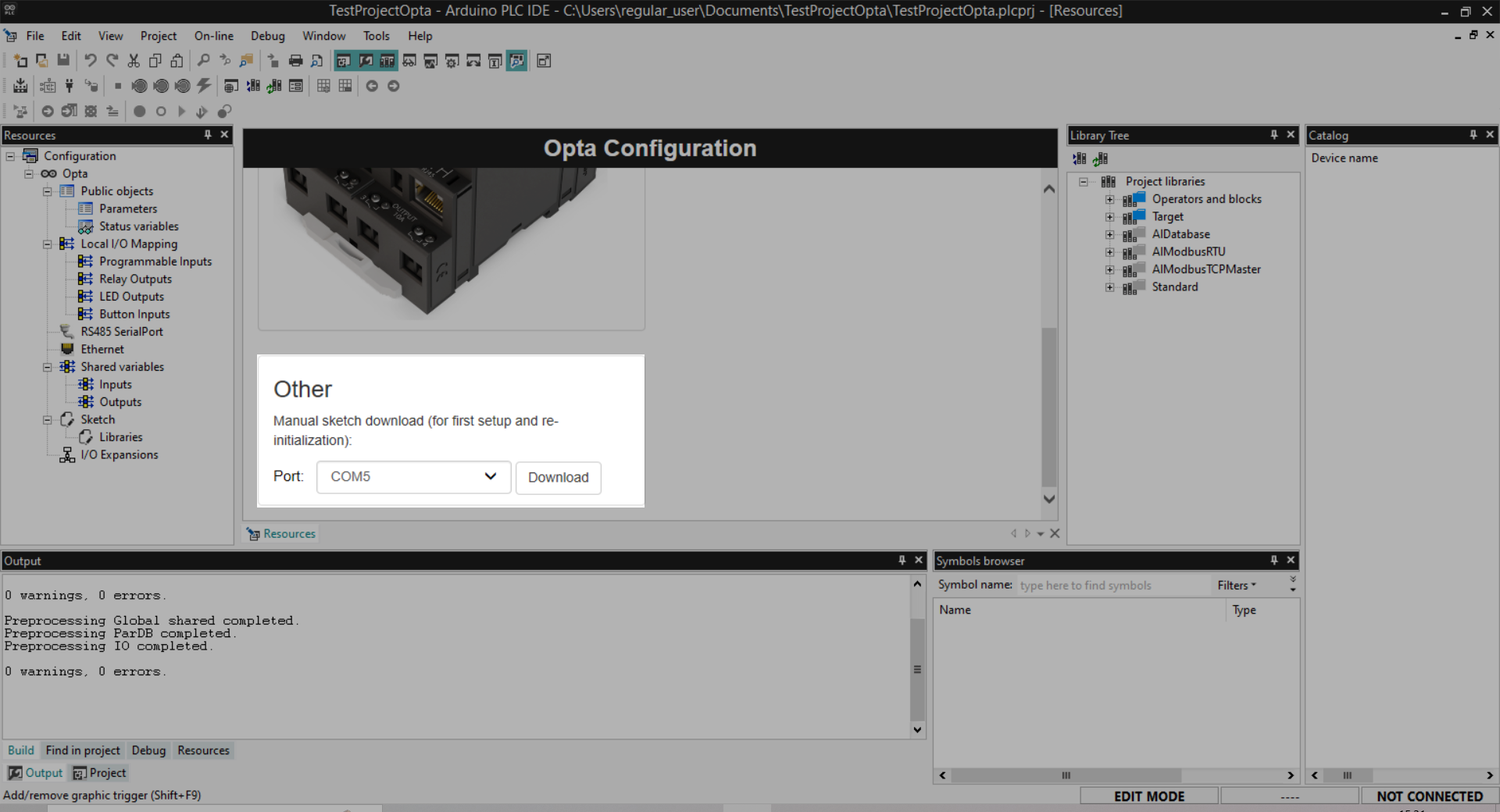Viewport: 1500px width, 812px height.
Task: Open the Tools menu
Action: click(x=376, y=35)
